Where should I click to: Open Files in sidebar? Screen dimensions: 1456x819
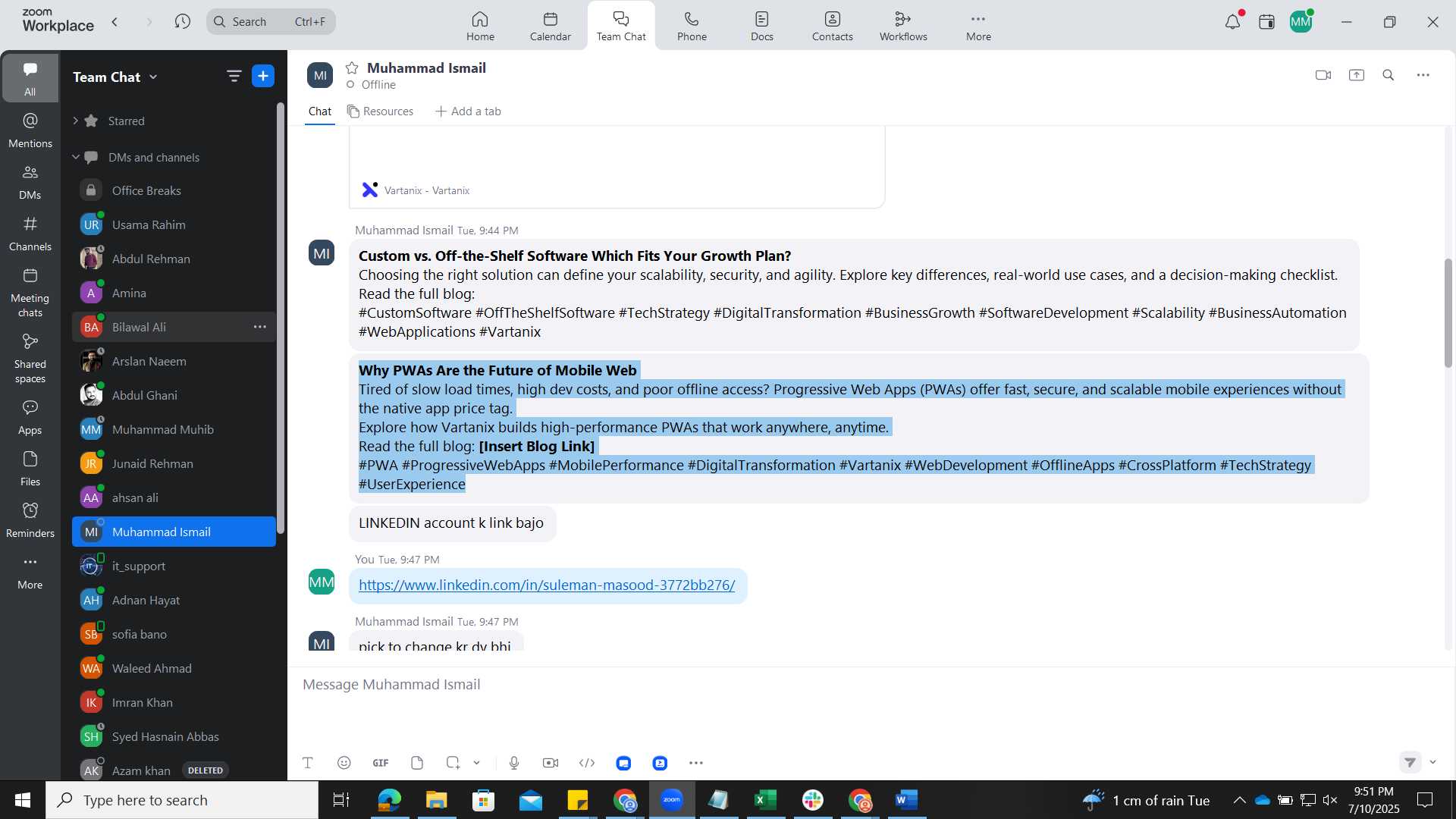click(30, 468)
